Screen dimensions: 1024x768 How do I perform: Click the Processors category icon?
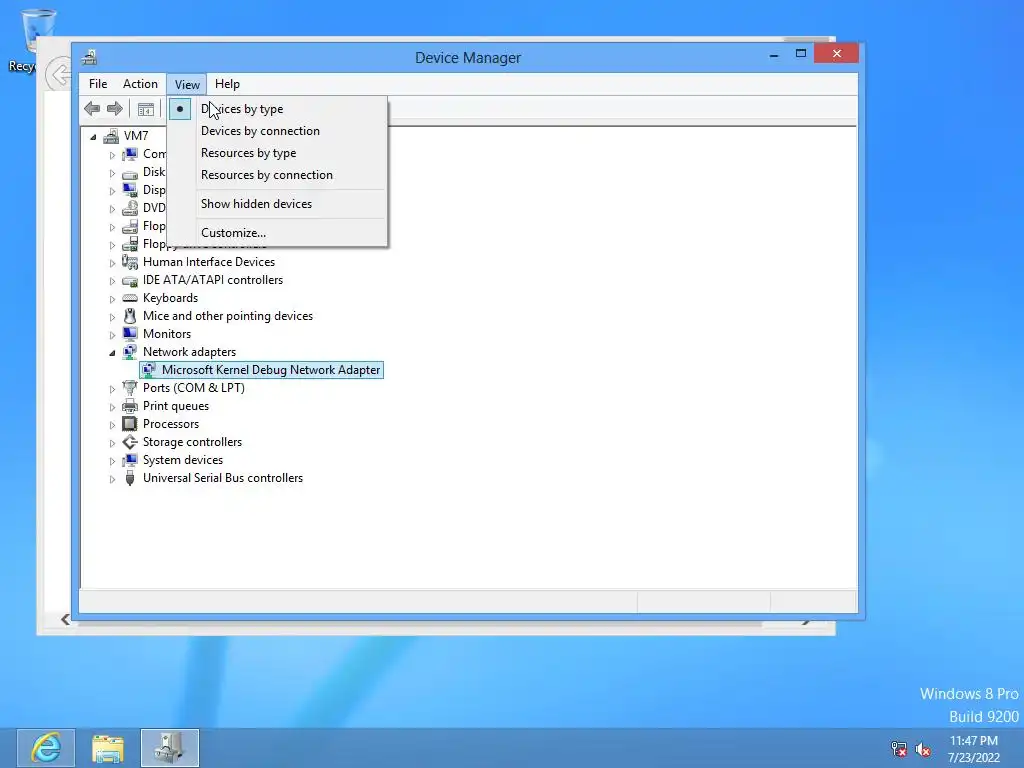click(x=130, y=424)
